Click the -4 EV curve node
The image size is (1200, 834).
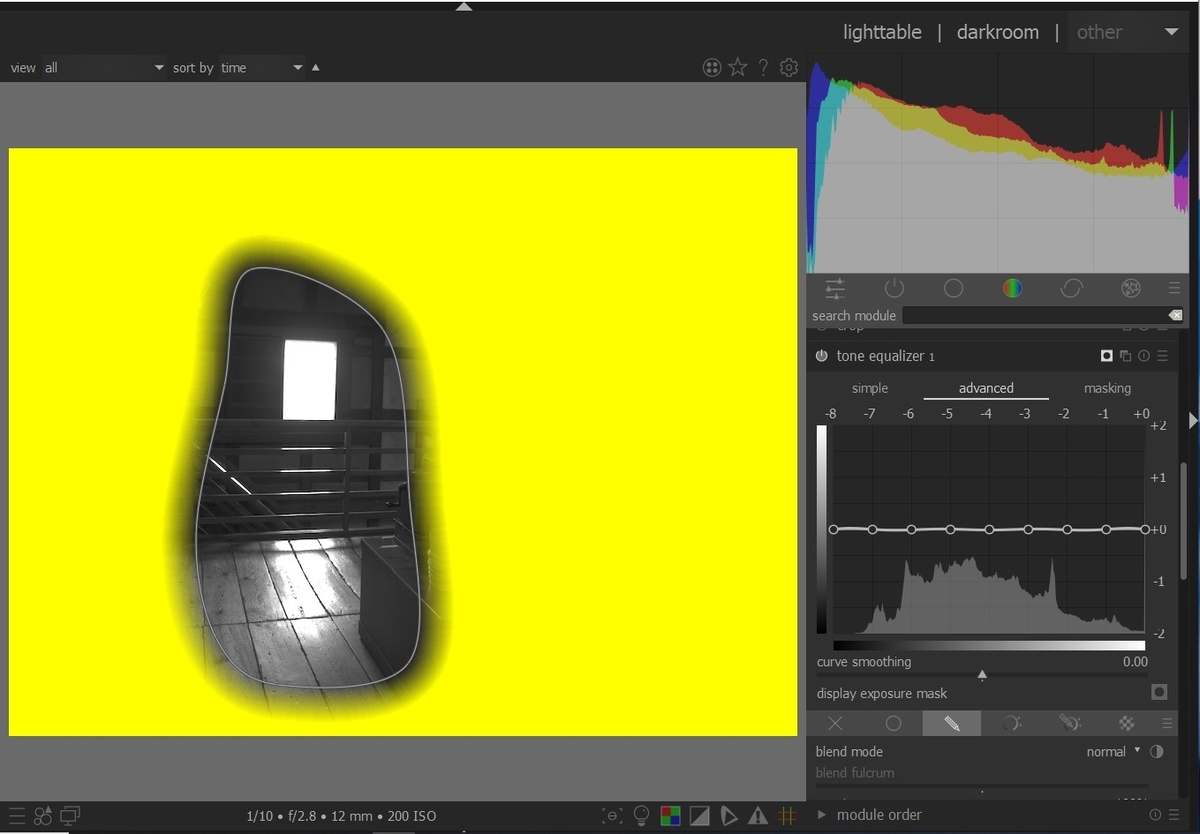click(989, 529)
